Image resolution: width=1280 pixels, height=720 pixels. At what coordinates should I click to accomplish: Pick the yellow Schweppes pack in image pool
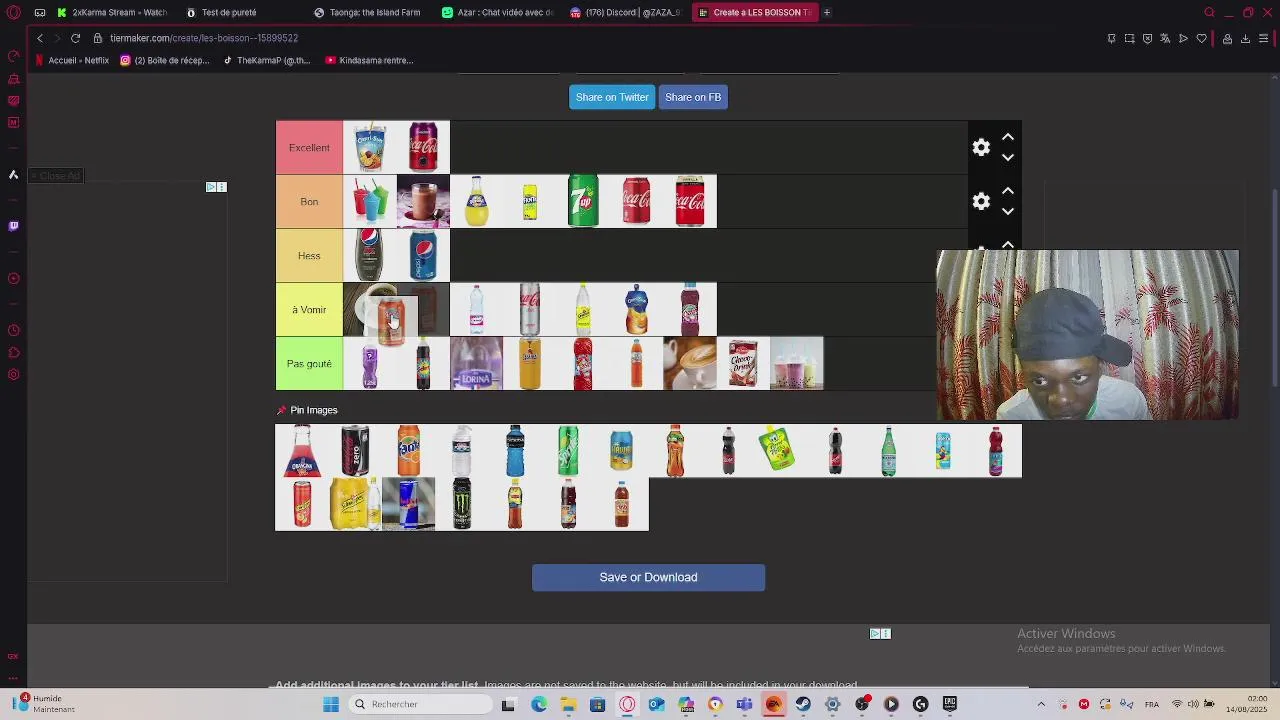[355, 504]
